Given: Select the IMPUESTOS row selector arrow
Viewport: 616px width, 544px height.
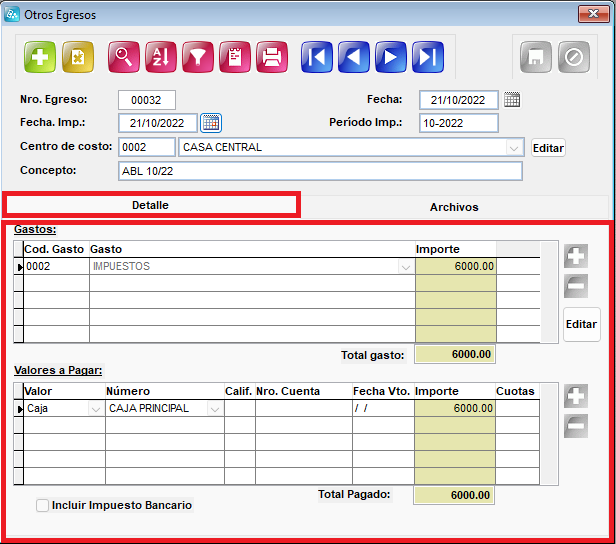Looking at the screenshot, I should 19,267.
